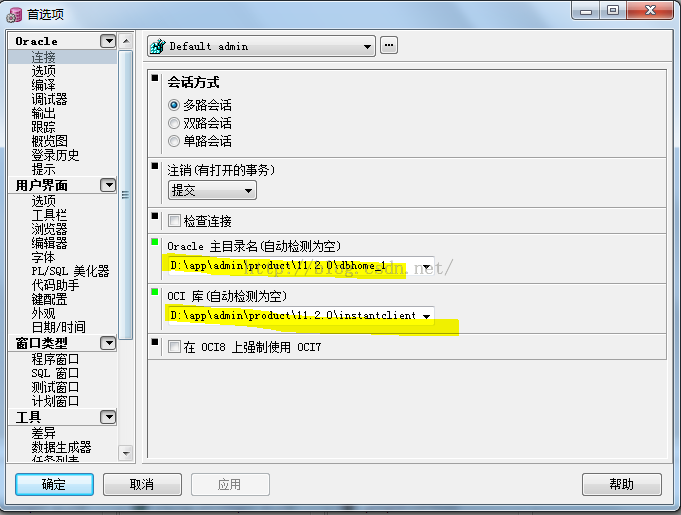Open the Oracle home path dropdown arrow
This screenshot has height=515, width=681.
tap(426, 267)
